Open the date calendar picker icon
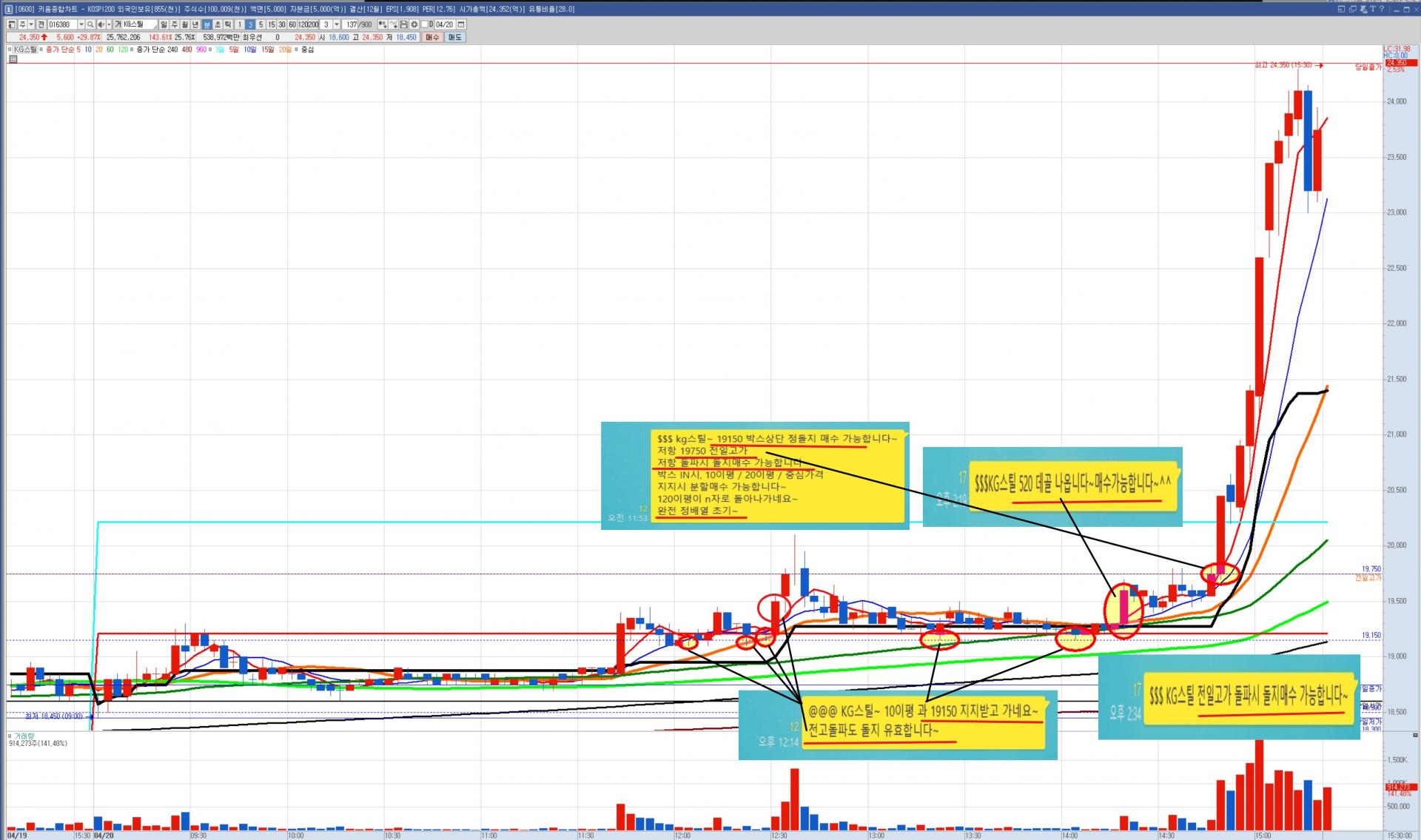This screenshot has height=840, width=1421. pyautogui.click(x=461, y=24)
